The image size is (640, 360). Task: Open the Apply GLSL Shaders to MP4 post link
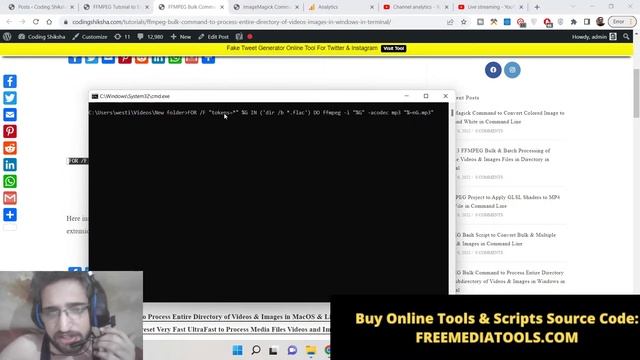pyautogui.click(x=507, y=201)
